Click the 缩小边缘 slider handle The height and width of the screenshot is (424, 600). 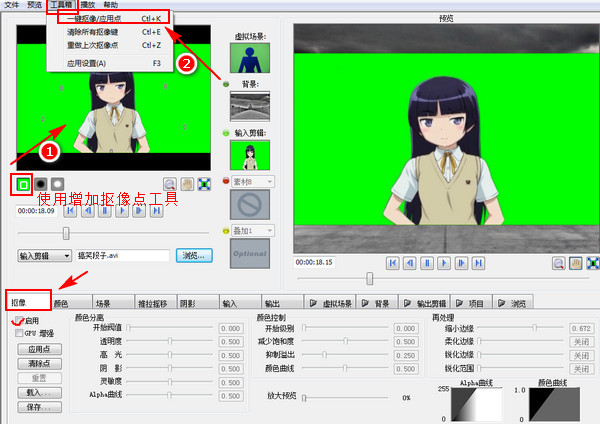pyautogui.click(x=535, y=328)
